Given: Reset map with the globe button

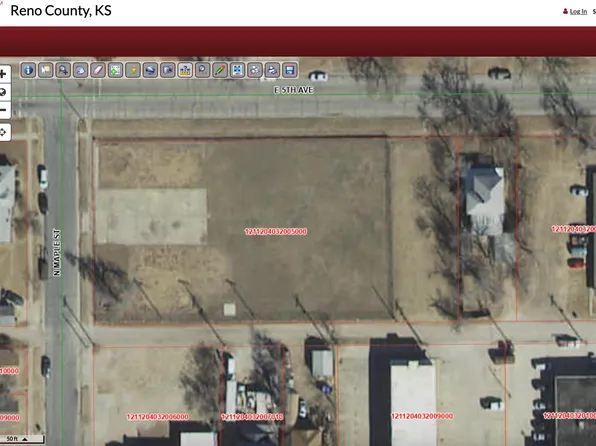Looking at the screenshot, I should [x=4, y=92].
